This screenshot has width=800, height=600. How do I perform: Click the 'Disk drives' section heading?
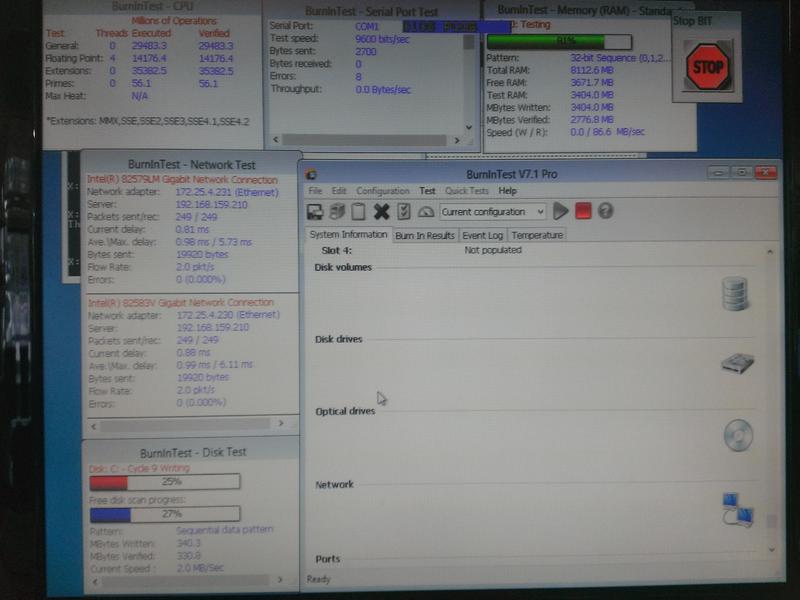pyautogui.click(x=339, y=339)
